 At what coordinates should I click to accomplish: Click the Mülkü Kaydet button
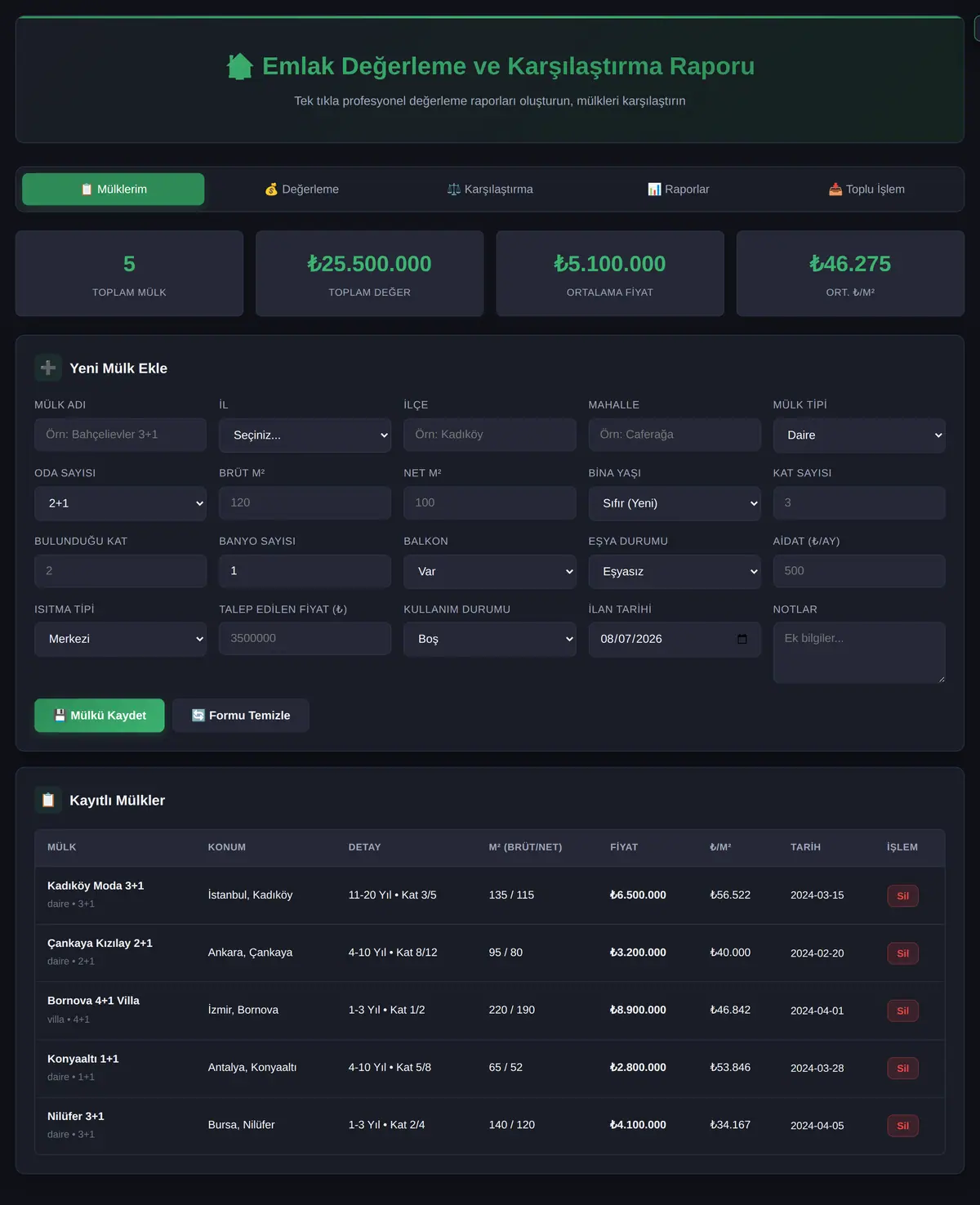click(100, 716)
